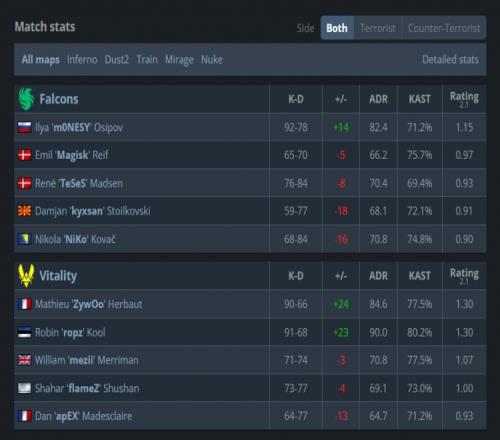The width and height of the screenshot is (500, 440).
Task: Switch side filter to Terrorist
Action: pos(378,28)
